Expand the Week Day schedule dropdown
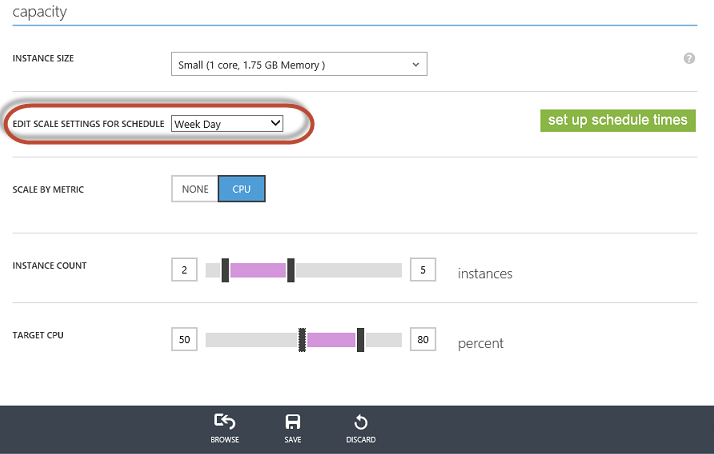Image resolution: width=714 pixels, height=454 pixels. 227,123
